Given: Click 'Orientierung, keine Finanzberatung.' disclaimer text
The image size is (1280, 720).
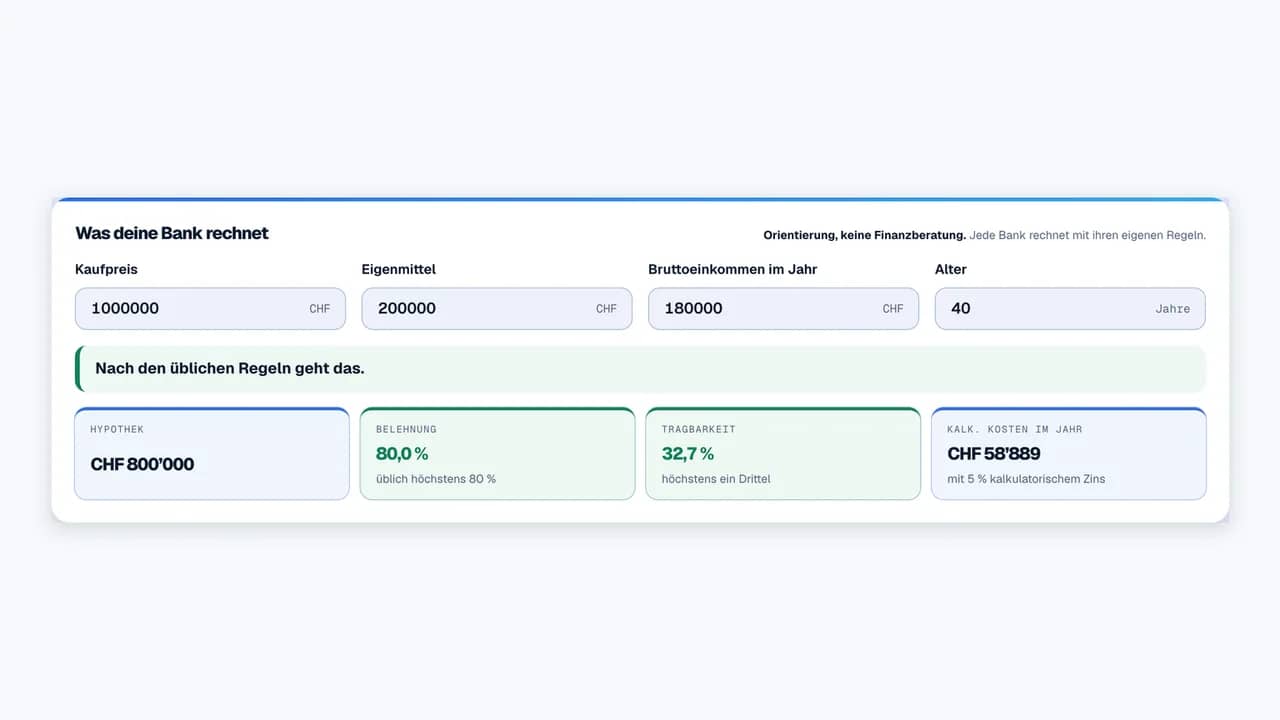Looking at the screenshot, I should coord(864,236).
